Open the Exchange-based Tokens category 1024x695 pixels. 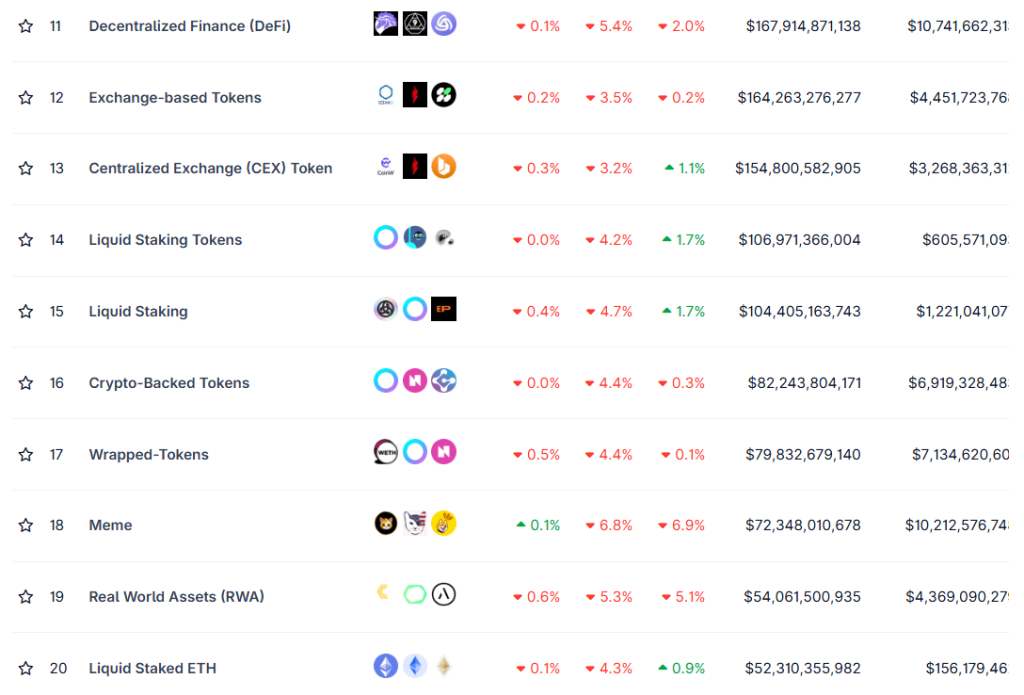[x=175, y=97]
